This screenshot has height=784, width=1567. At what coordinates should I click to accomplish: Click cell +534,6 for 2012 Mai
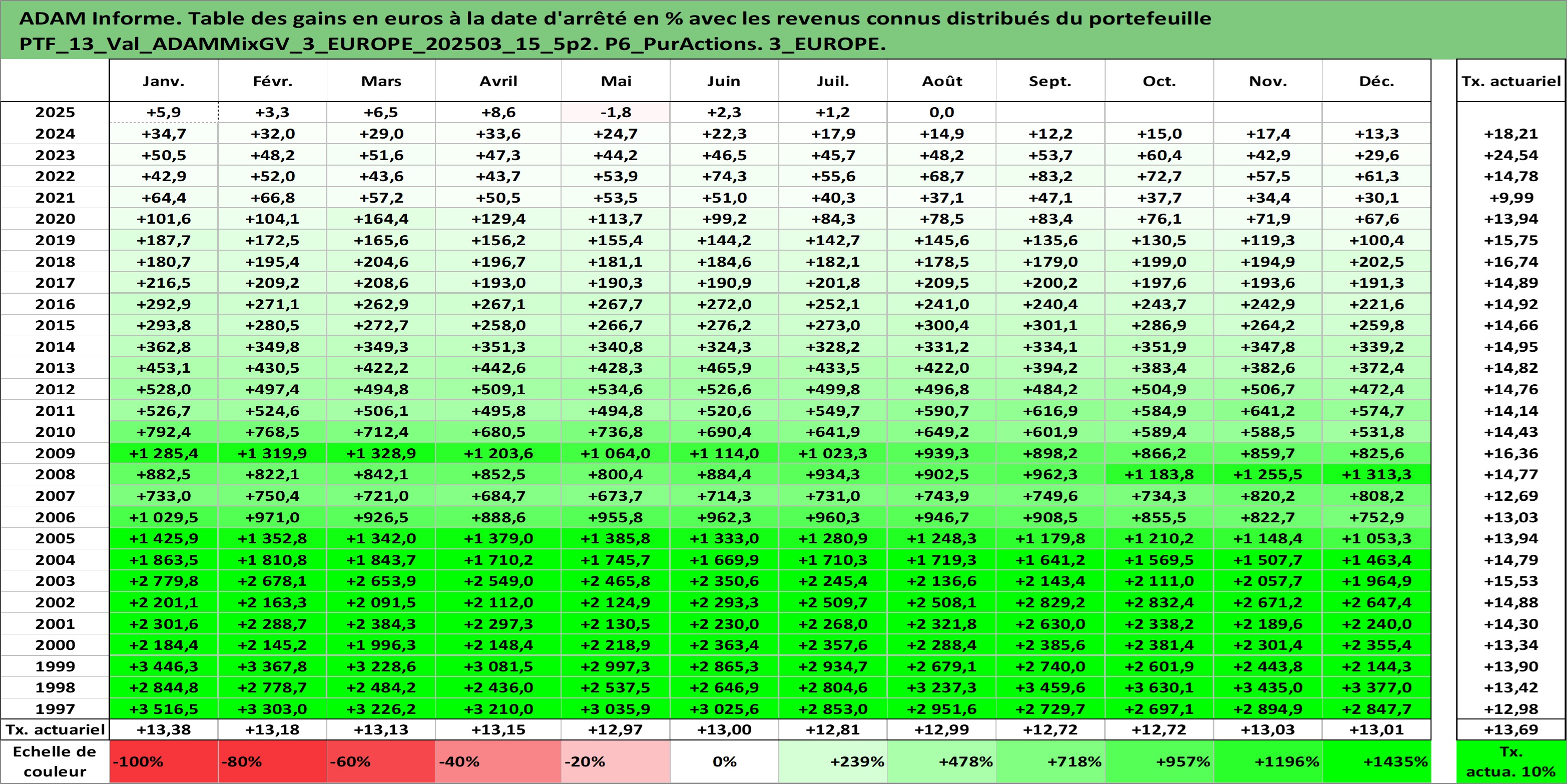pos(616,389)
